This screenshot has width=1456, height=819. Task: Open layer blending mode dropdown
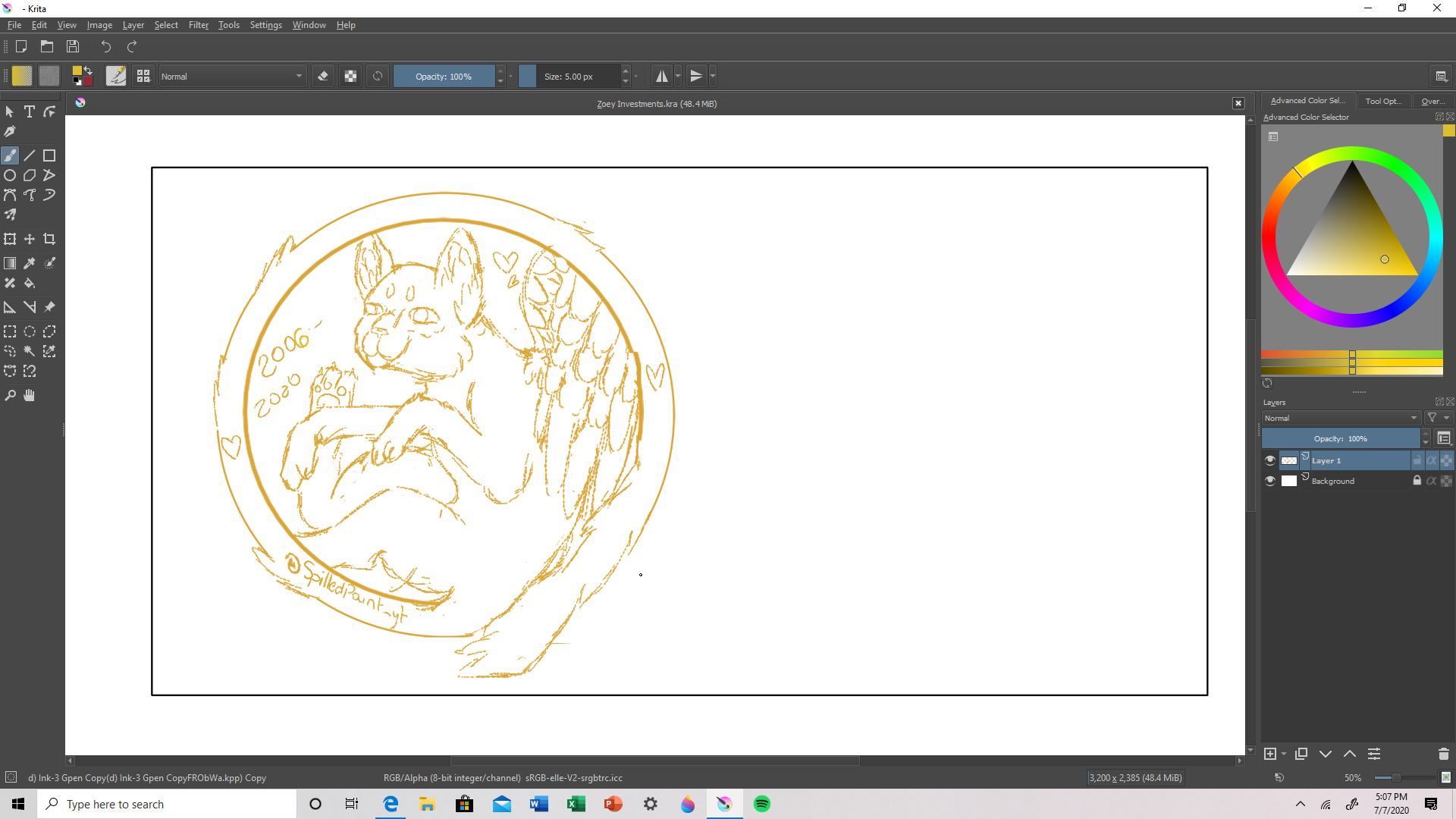tap(1340, 418)
